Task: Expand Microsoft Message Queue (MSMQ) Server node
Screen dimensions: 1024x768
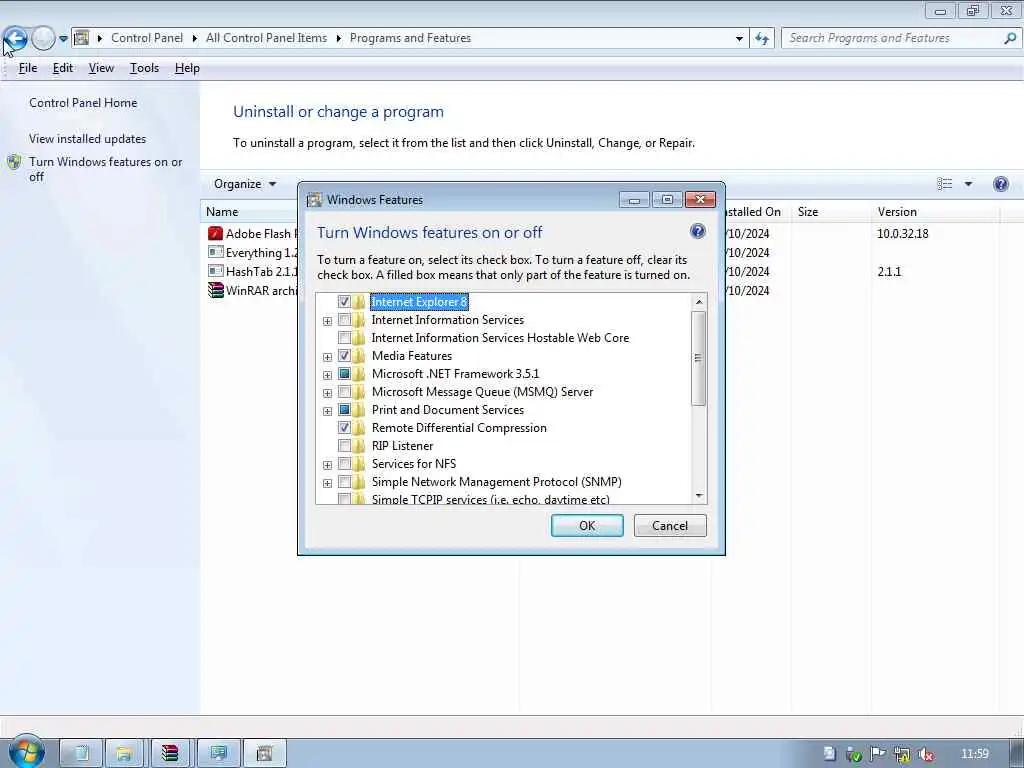Action: coord(327,392)
